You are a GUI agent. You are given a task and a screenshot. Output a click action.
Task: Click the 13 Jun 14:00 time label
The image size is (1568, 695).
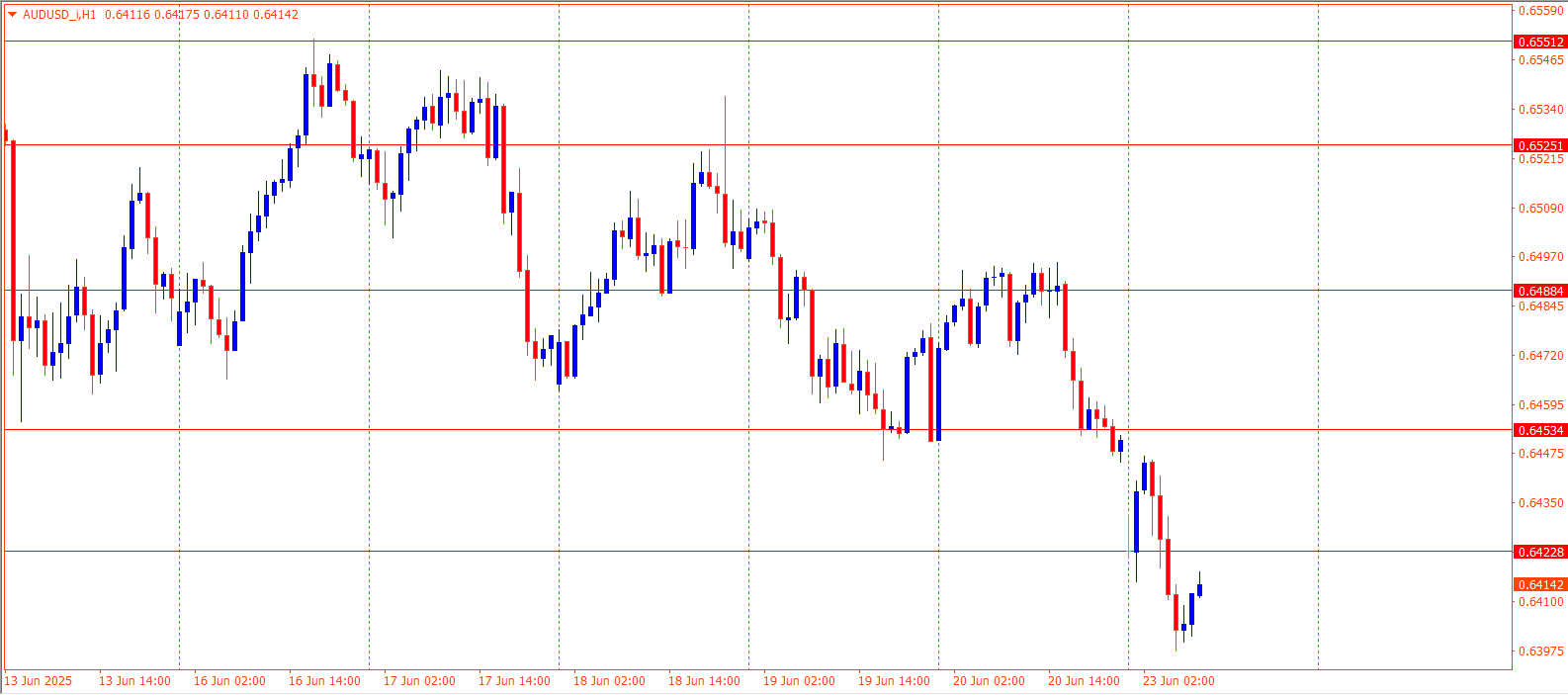click(x=134, y=681)
